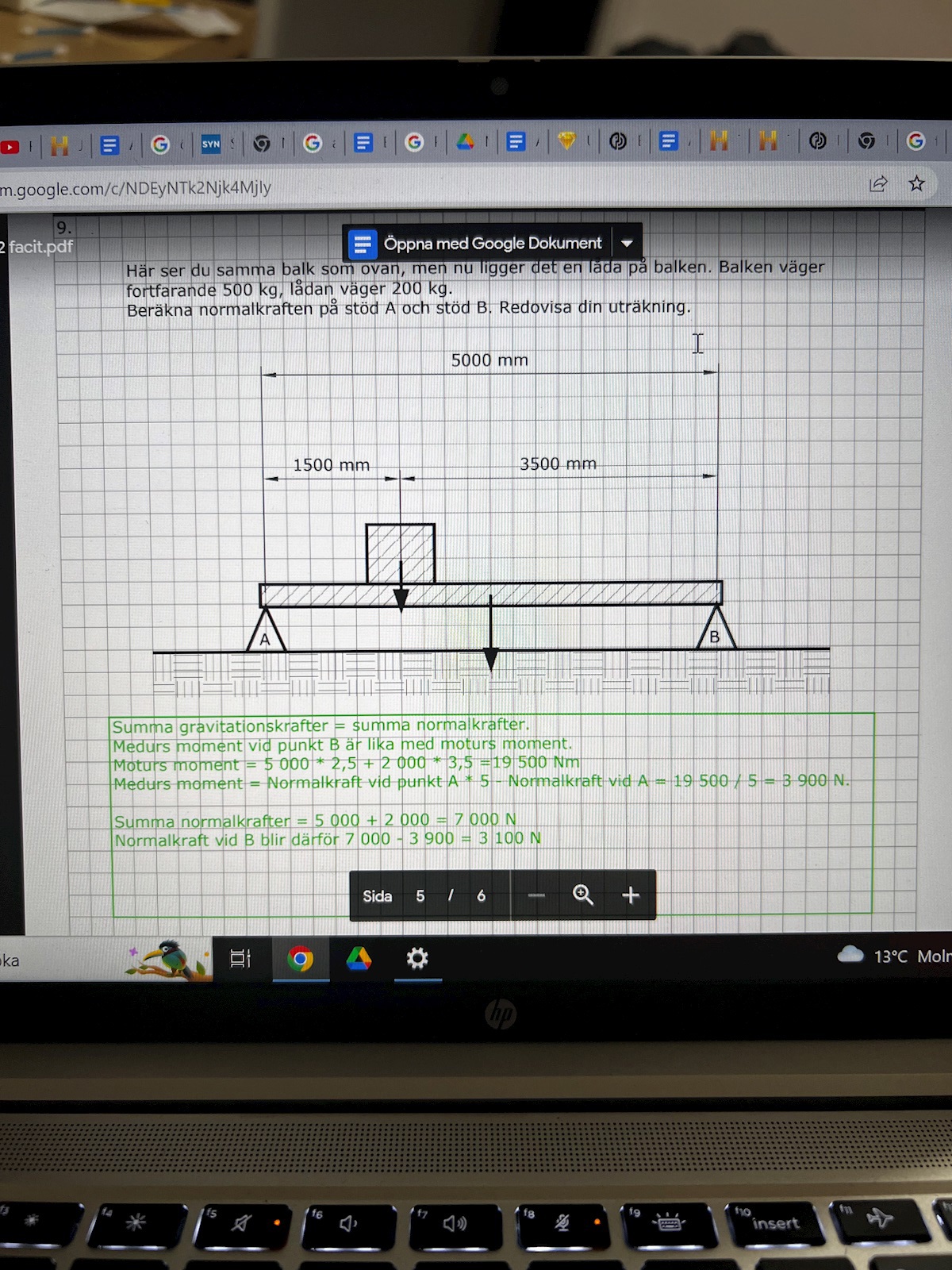Switch to the yellow Sketch diamond tab
The height and width of the screenshot is (1270, 952).
pos(566,141)
